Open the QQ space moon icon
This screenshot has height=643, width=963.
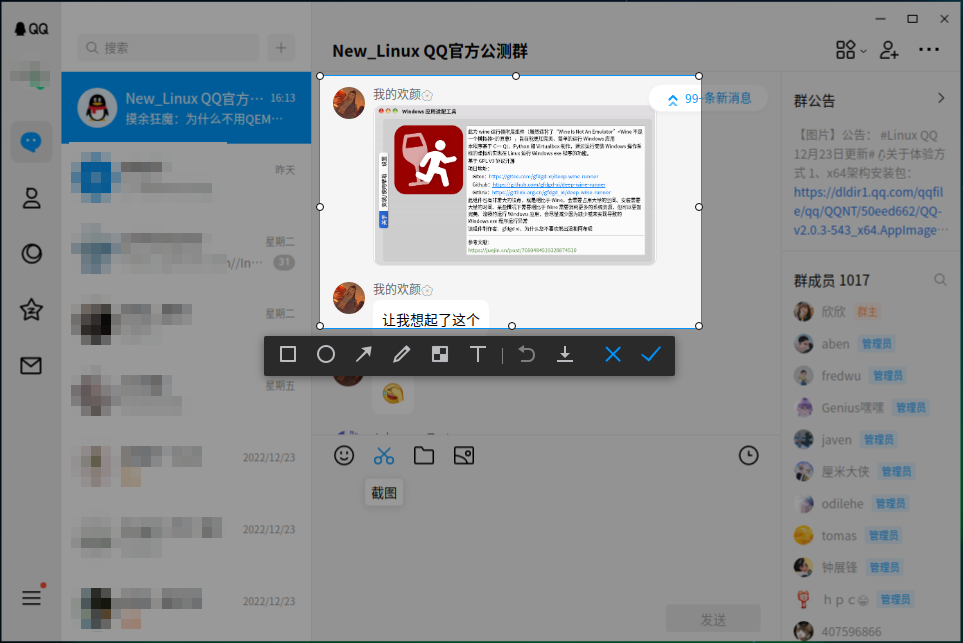pos(31,254)
